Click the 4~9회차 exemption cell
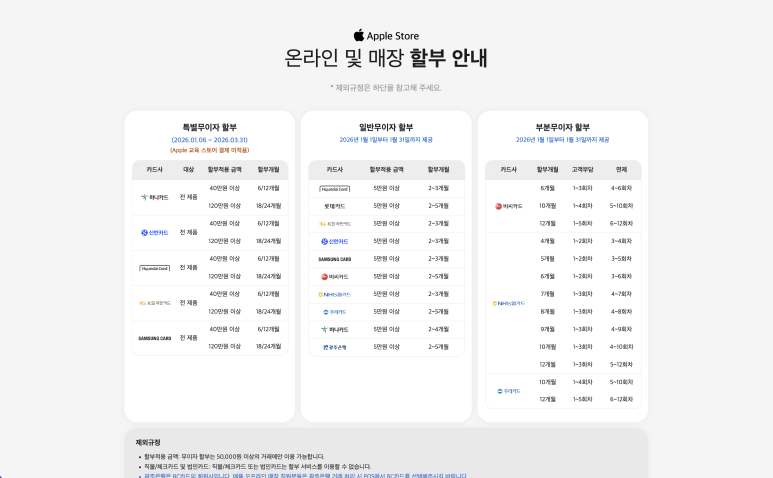Image resolution: width=773 pixels, height=478 pixels. (621, 329)
